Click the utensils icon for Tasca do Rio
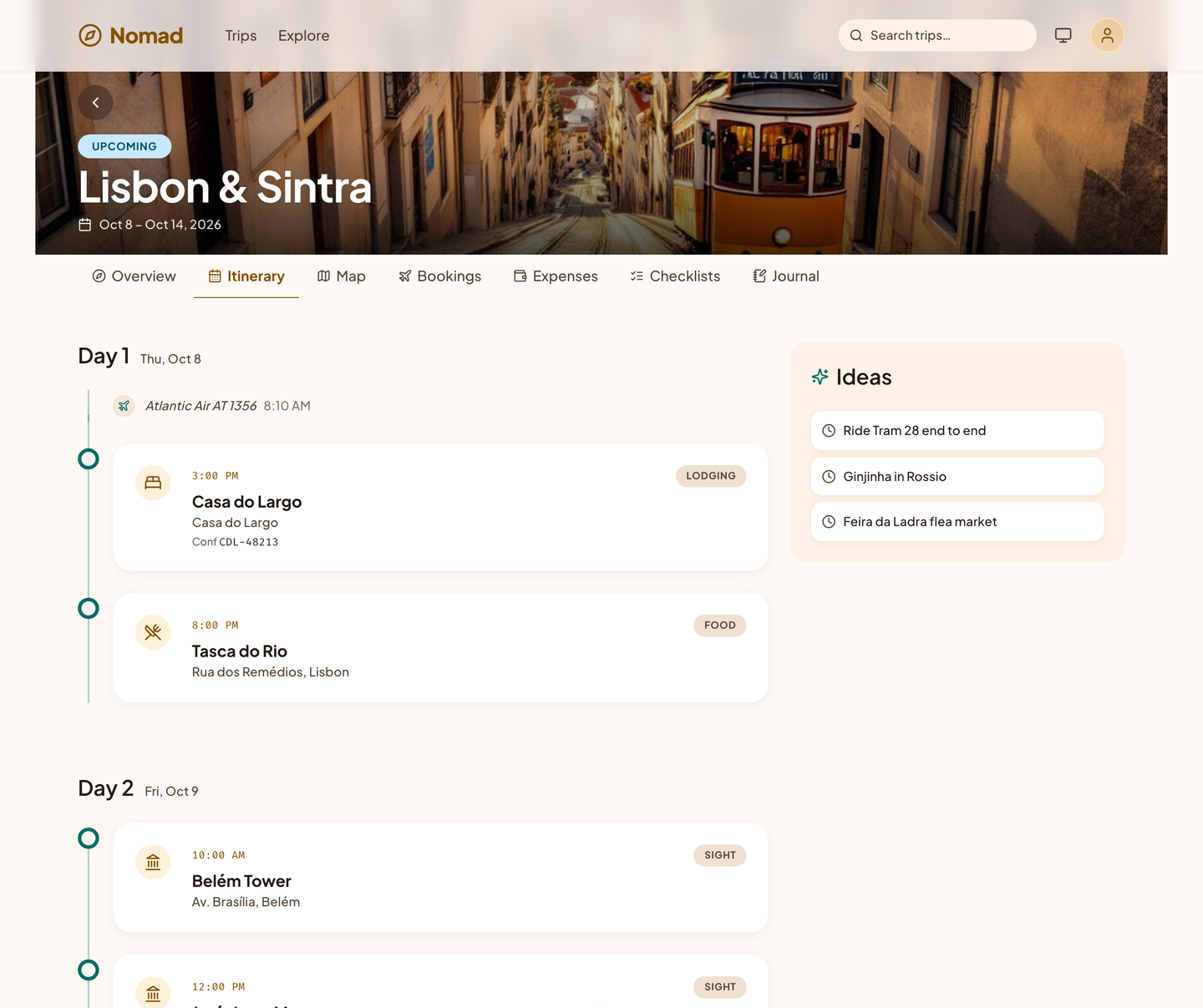 tap(153, 632)
